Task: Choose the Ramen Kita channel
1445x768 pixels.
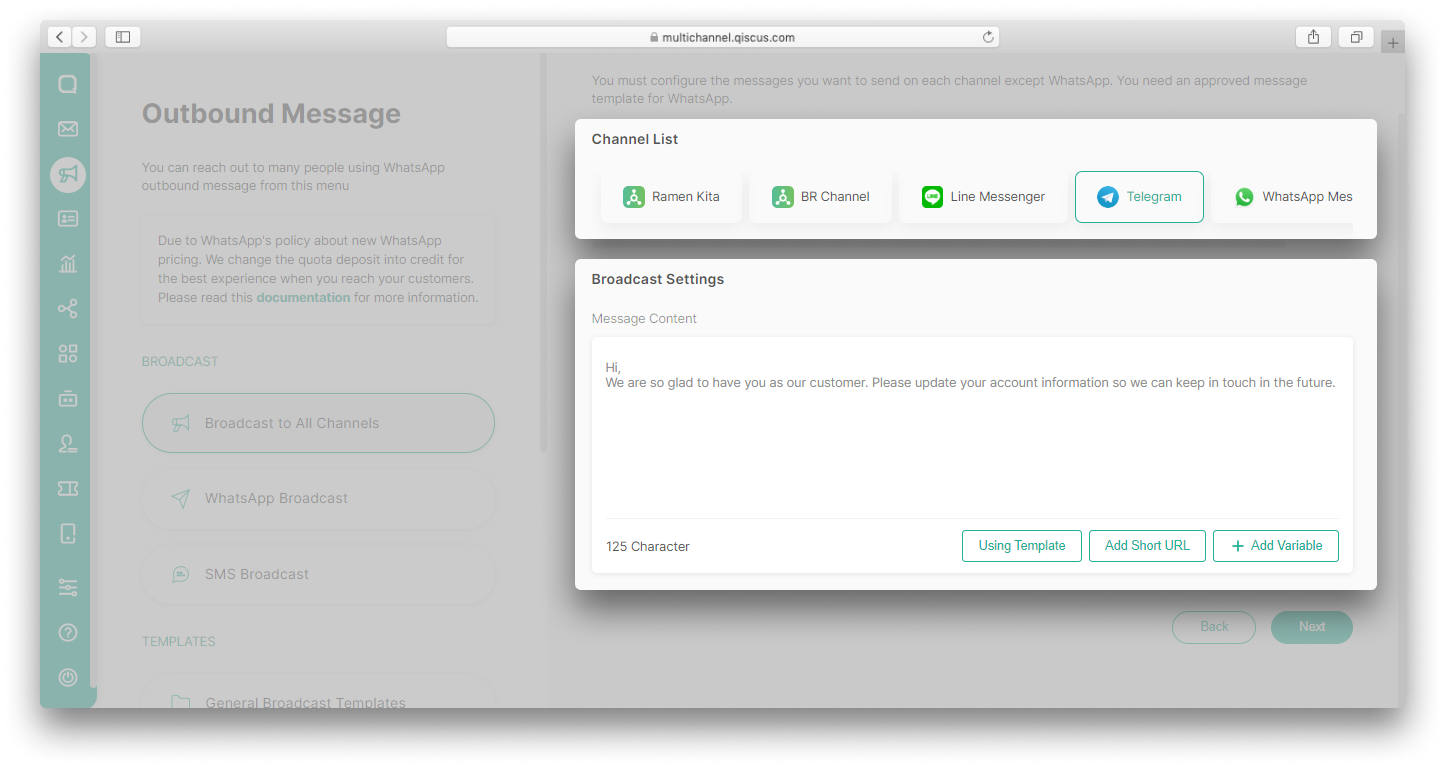Action: 672,197
